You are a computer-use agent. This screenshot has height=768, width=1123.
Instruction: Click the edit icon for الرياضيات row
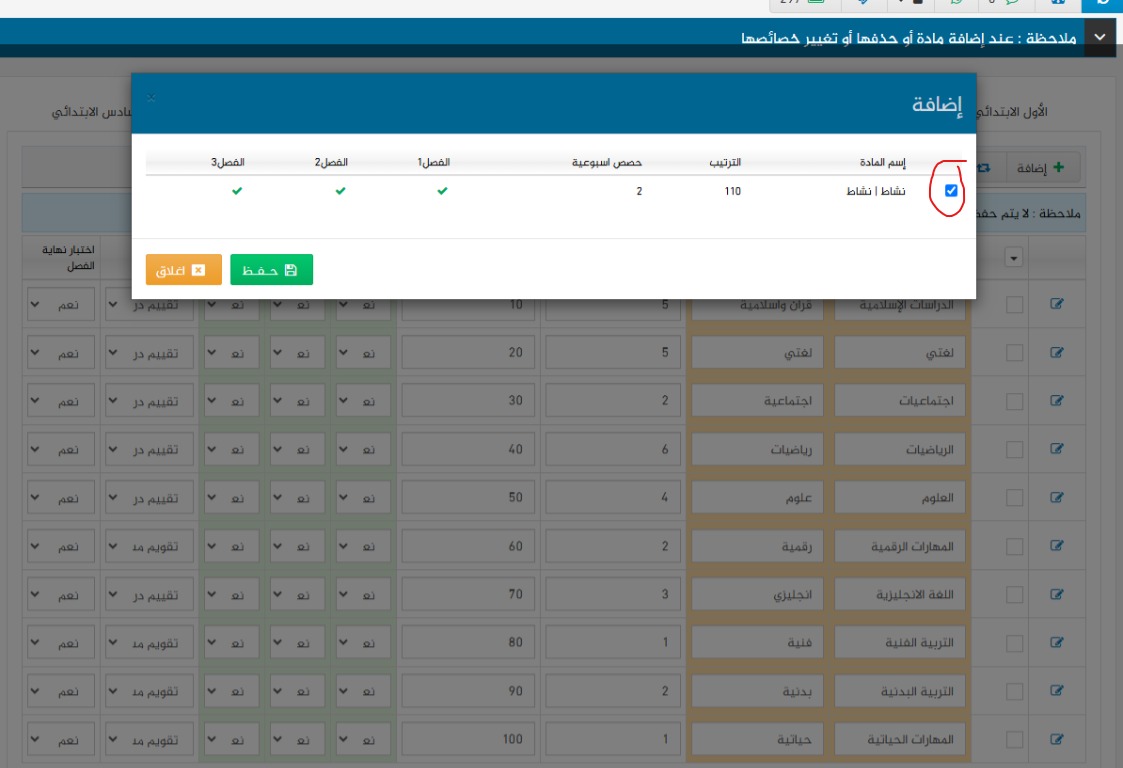tap(1056, 449)
